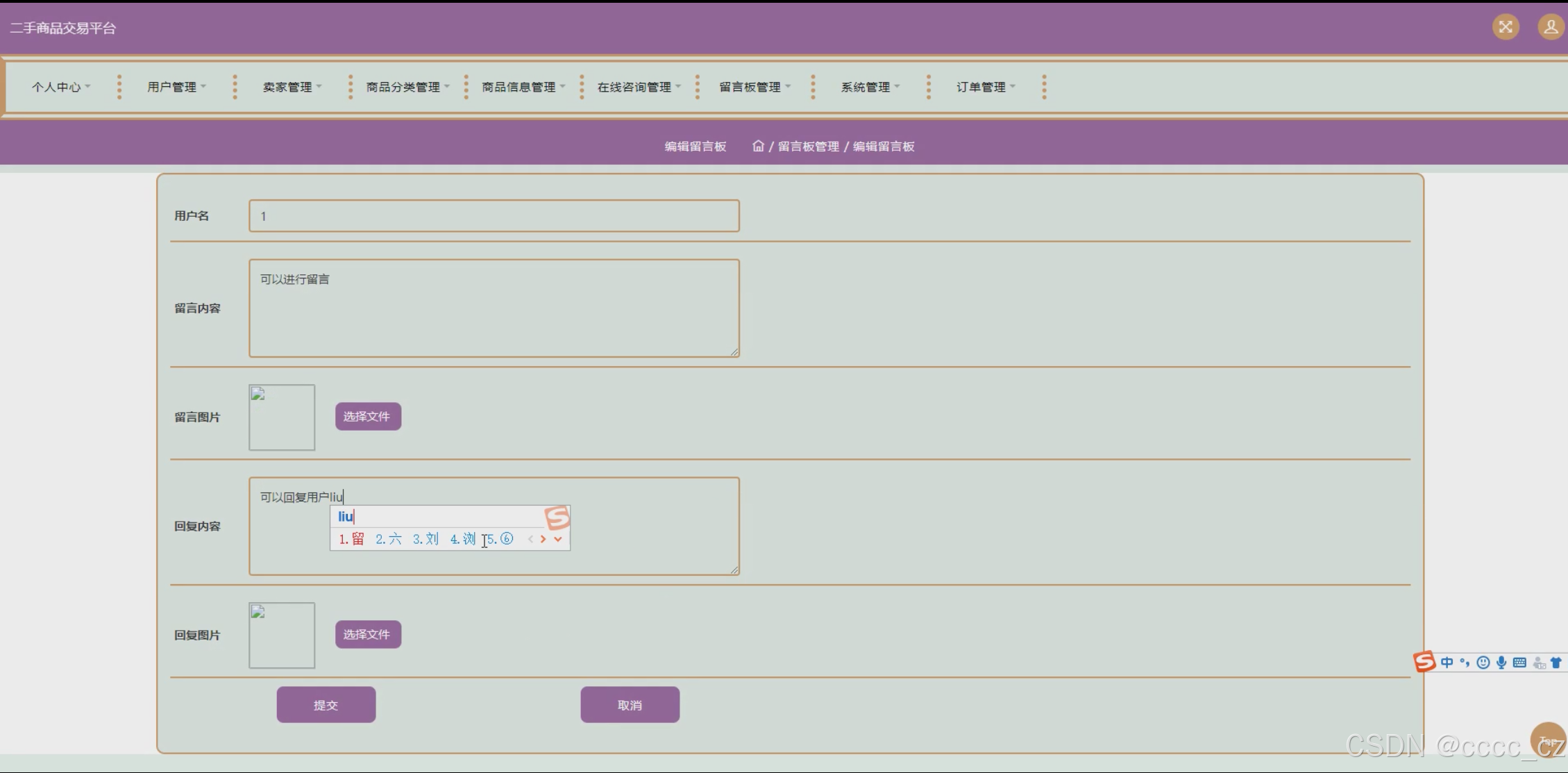Open 订单管理 menu
This screenshot has height=773, width=1568.
pos(986,87)
